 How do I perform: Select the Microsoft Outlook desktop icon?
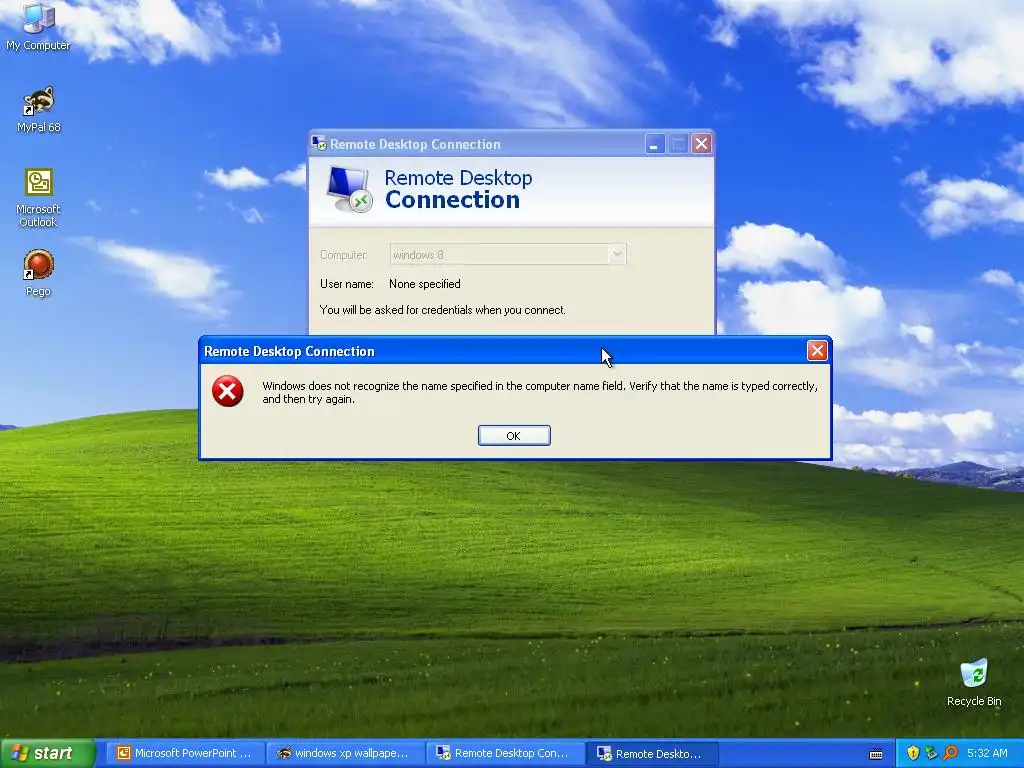[38, 198]
